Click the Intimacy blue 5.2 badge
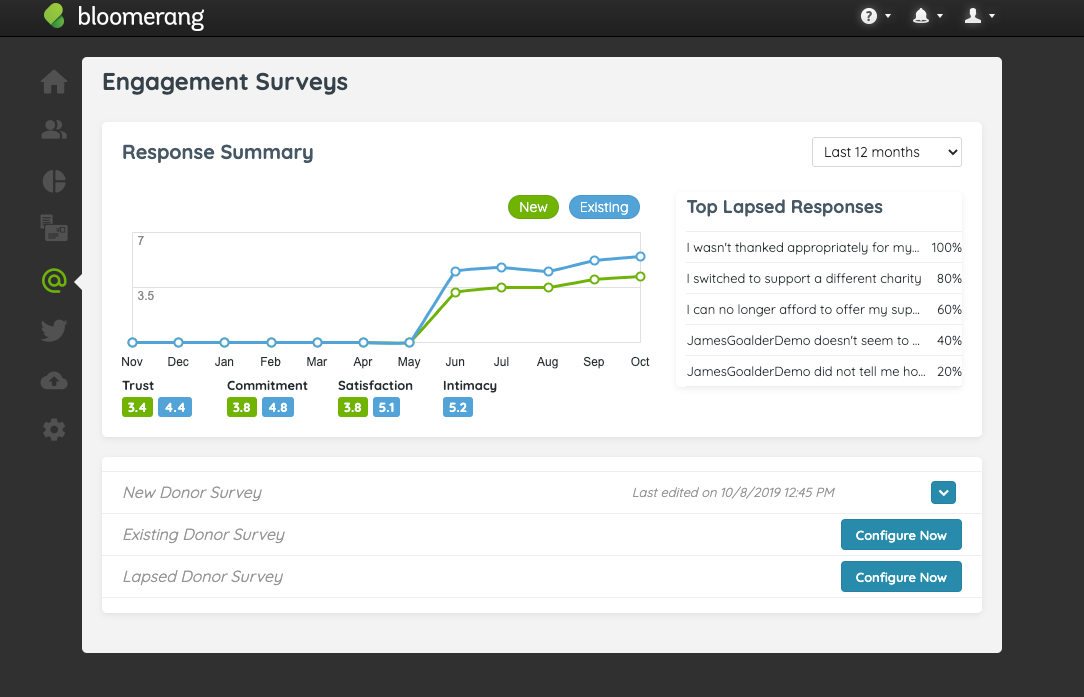 (458, 407)
